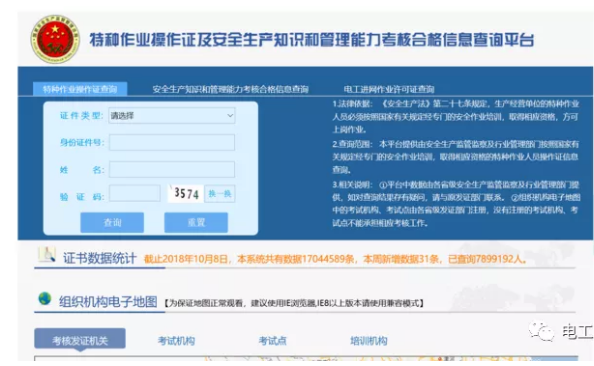
Task: Click the 查询 button
Action: coord(112,222)
